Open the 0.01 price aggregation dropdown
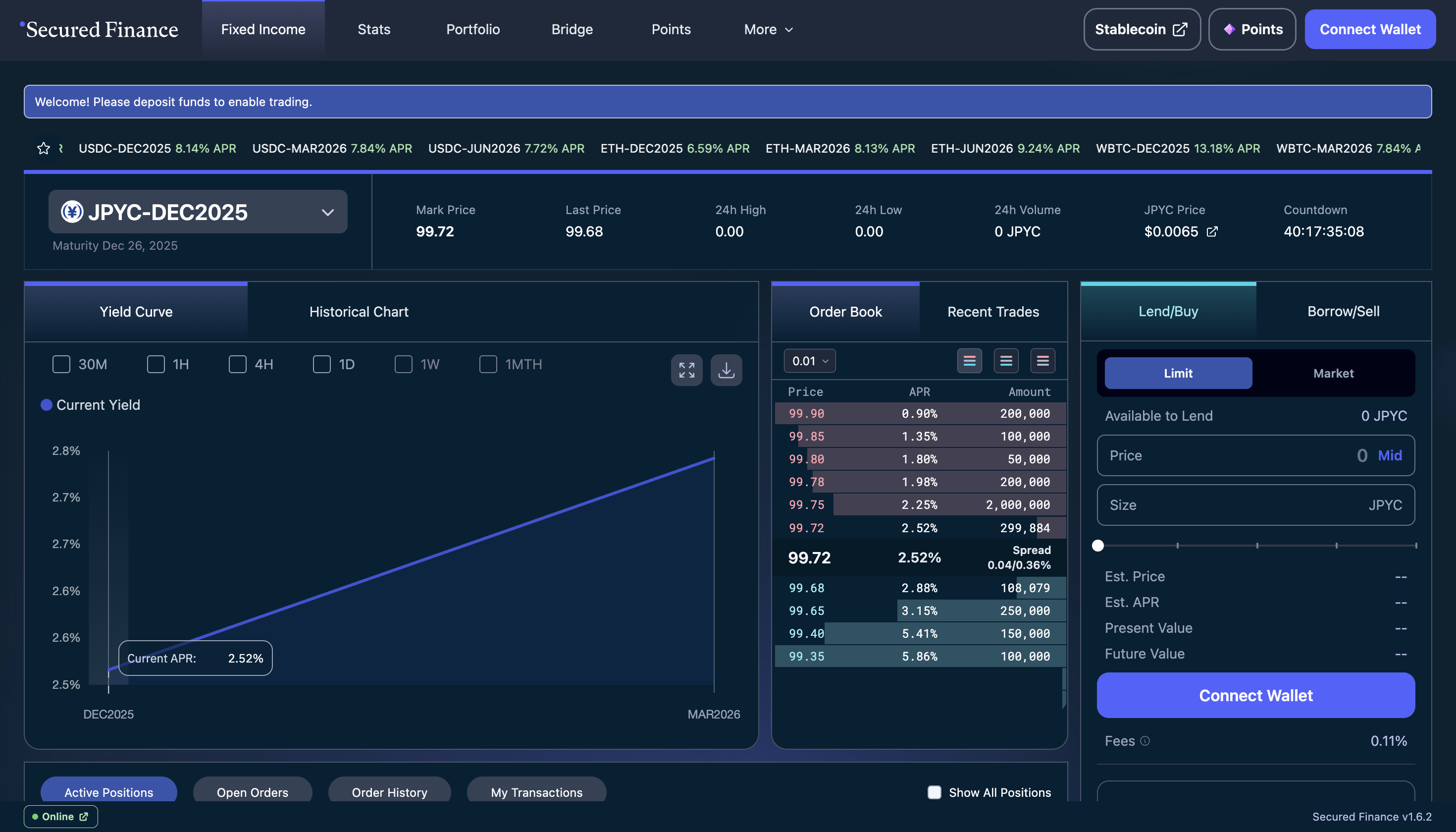The height and width of the screenshot is (832, 1456). (809, 361)
